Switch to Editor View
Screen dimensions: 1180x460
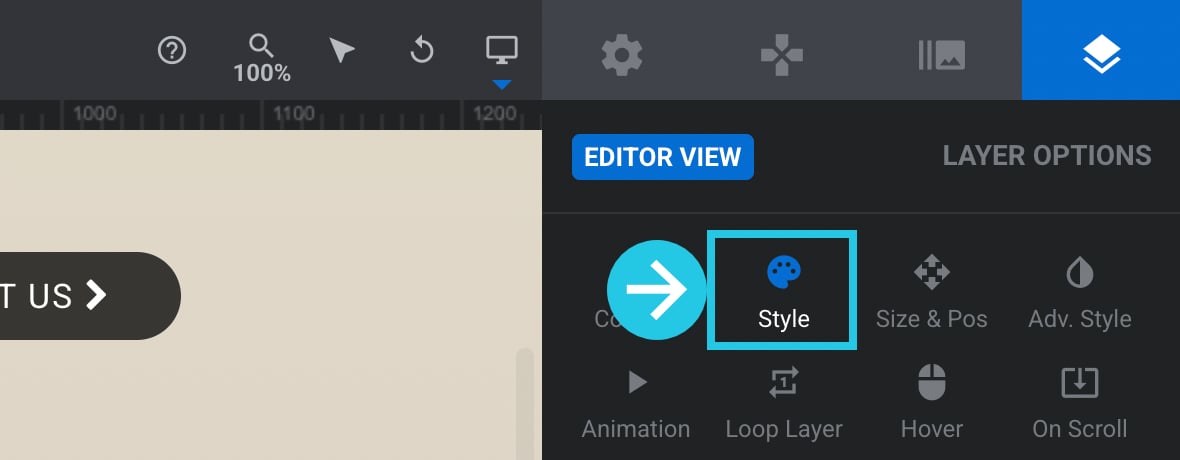663,157
